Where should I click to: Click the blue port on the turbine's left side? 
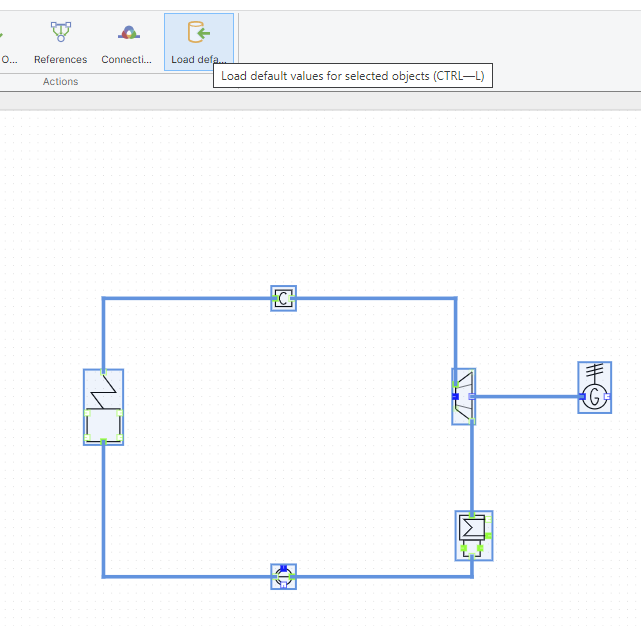[x=455, y=397]
